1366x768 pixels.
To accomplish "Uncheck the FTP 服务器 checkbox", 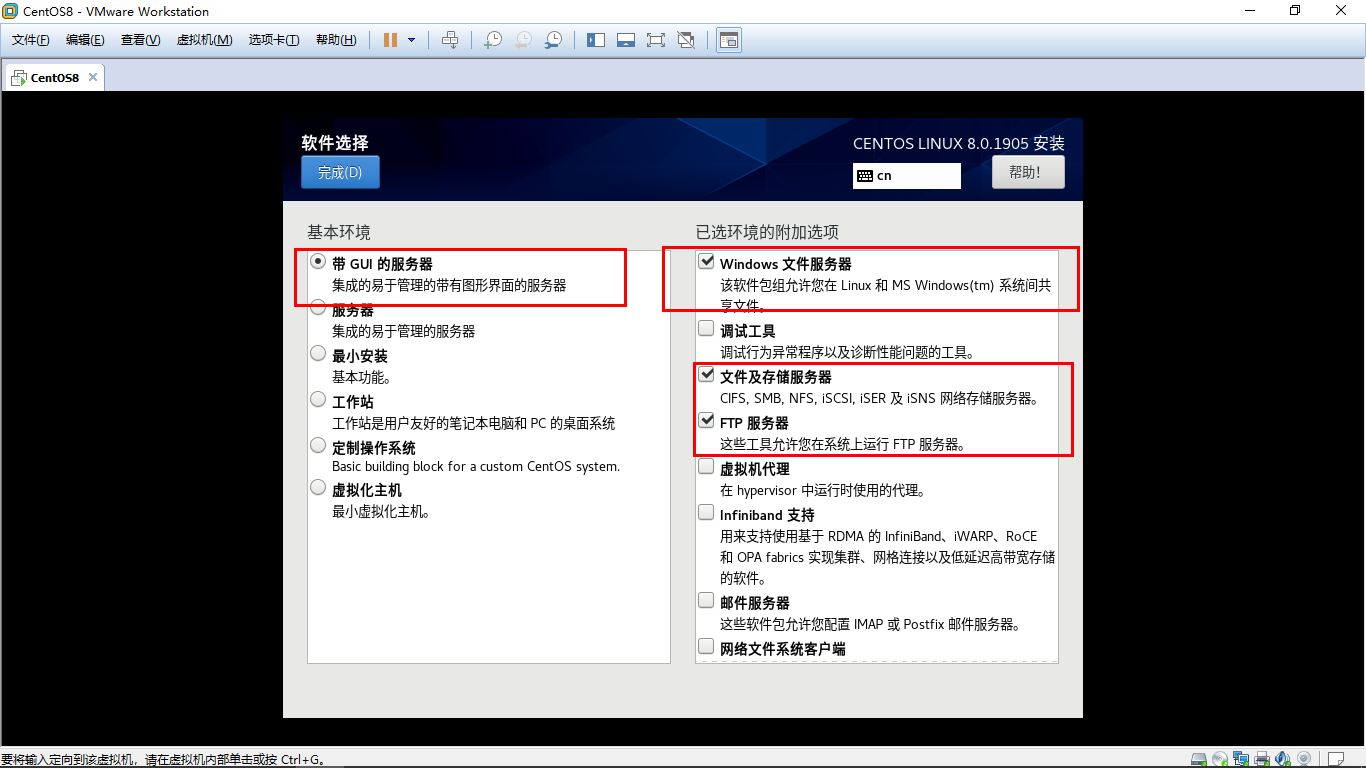I will [707, 421].
